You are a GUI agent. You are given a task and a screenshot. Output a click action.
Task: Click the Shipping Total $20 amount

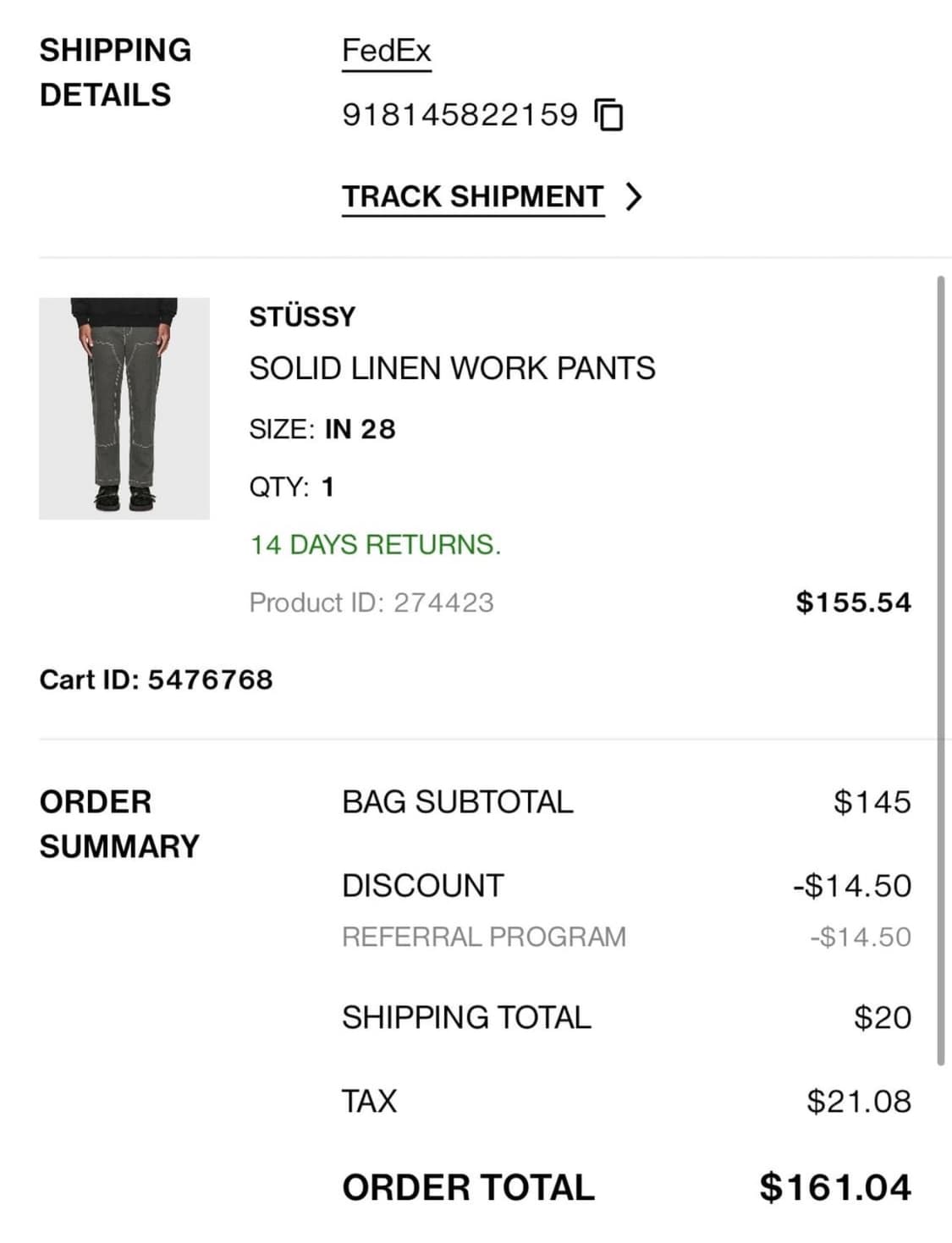click(882, 1017)
